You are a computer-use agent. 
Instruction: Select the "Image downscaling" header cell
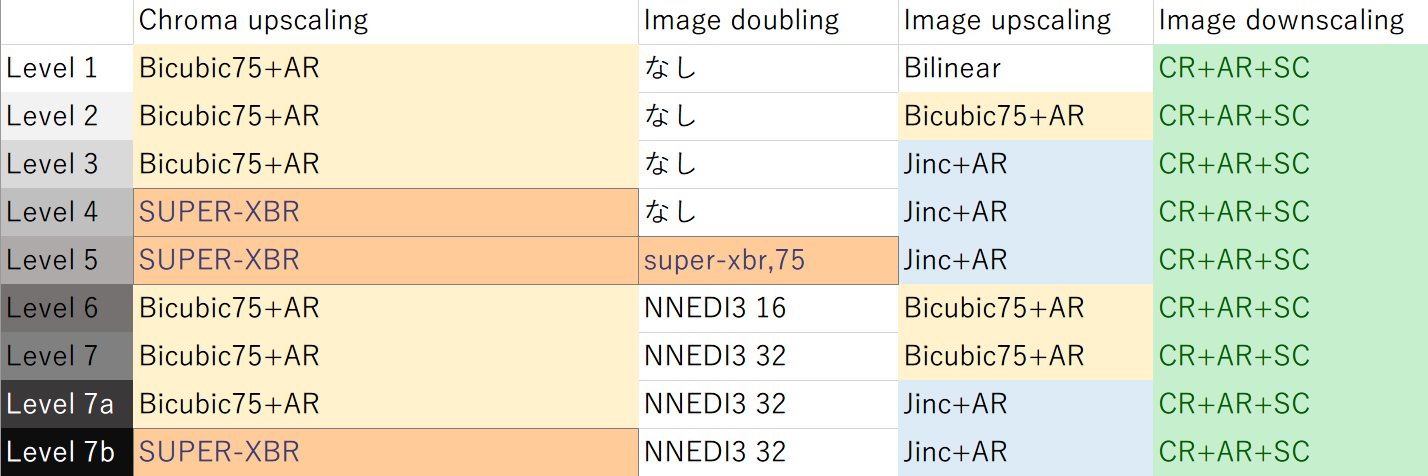(1290, 21)
